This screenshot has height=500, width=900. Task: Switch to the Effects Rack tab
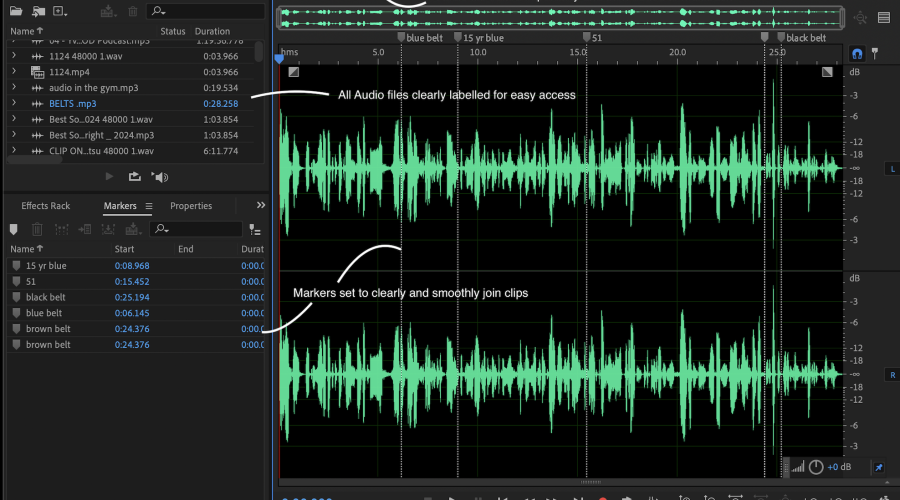(x=46, y=206)
